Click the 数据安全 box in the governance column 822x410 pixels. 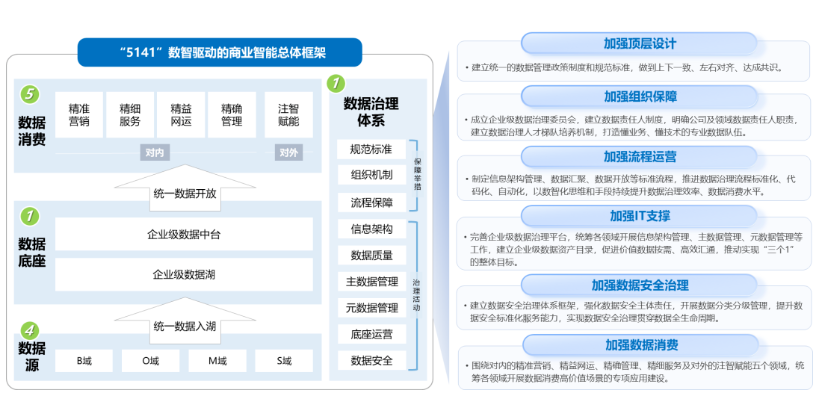[372, 360]
